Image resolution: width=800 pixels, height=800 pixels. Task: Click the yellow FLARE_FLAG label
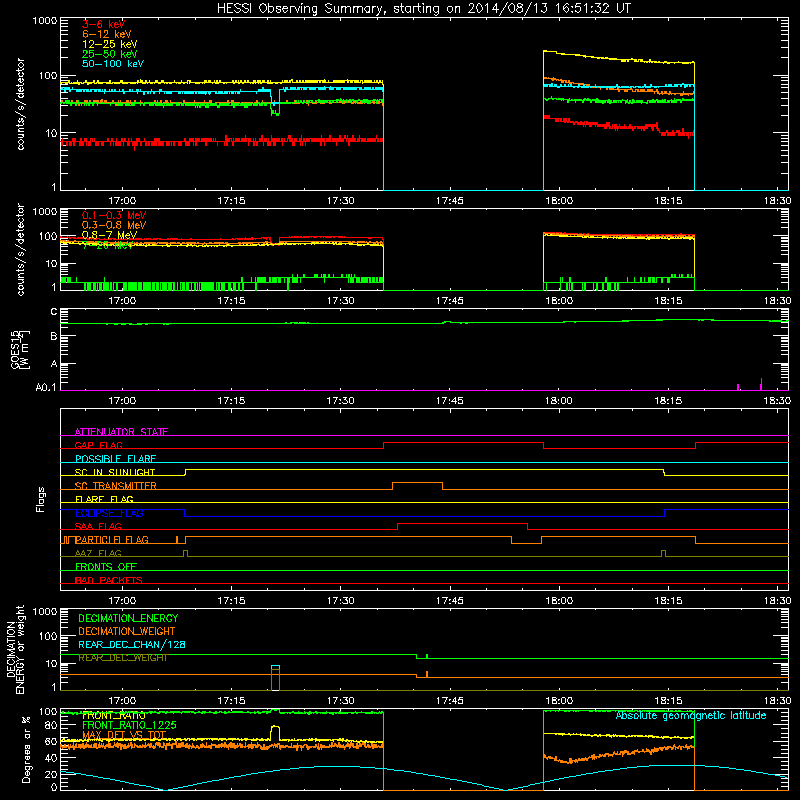click(x=104, y=499)
